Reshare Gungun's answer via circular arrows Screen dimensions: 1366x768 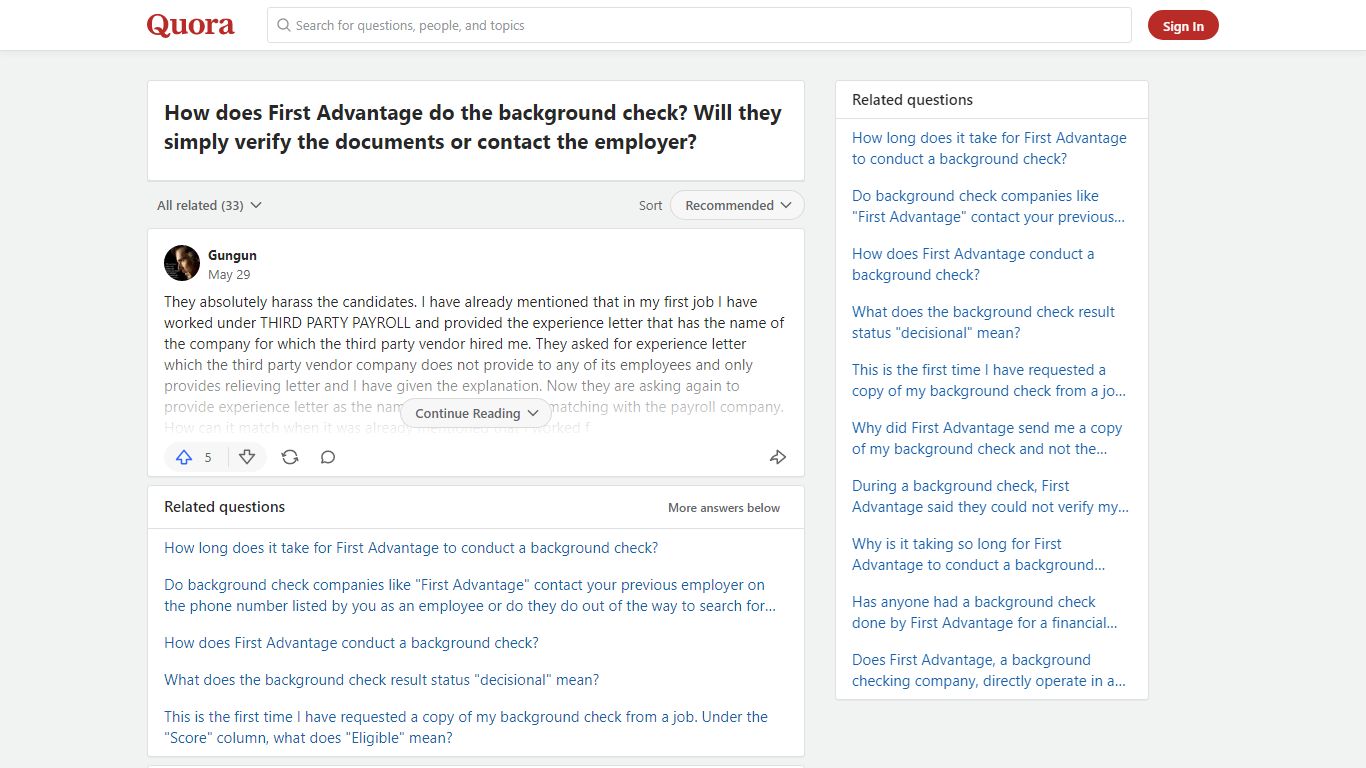point(290,457)
